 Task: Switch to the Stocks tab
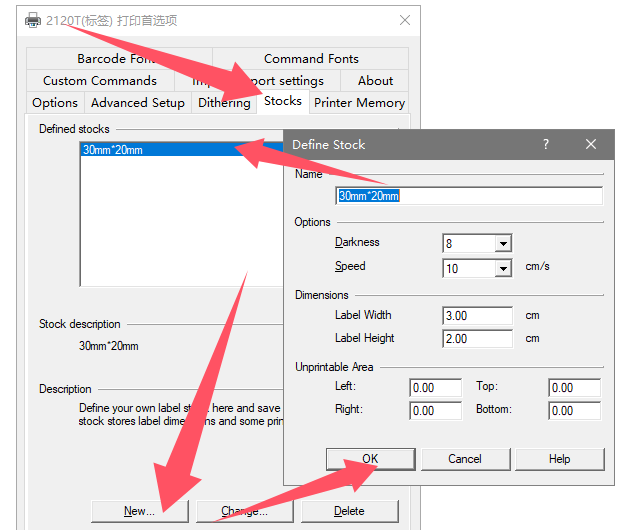283,101
